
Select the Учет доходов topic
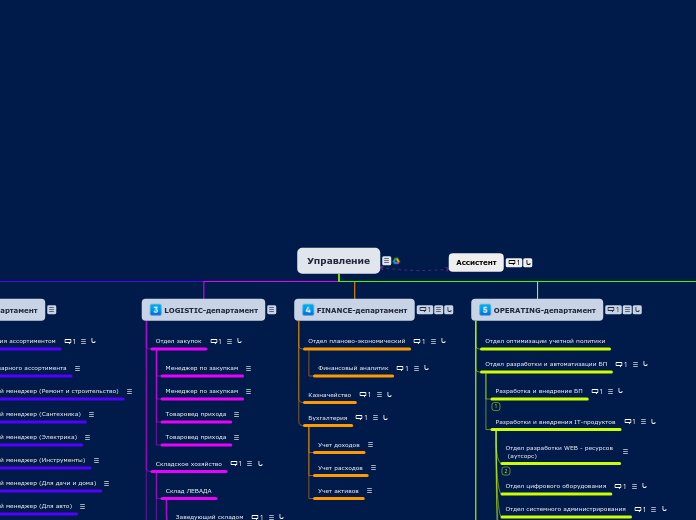(339, 445)
